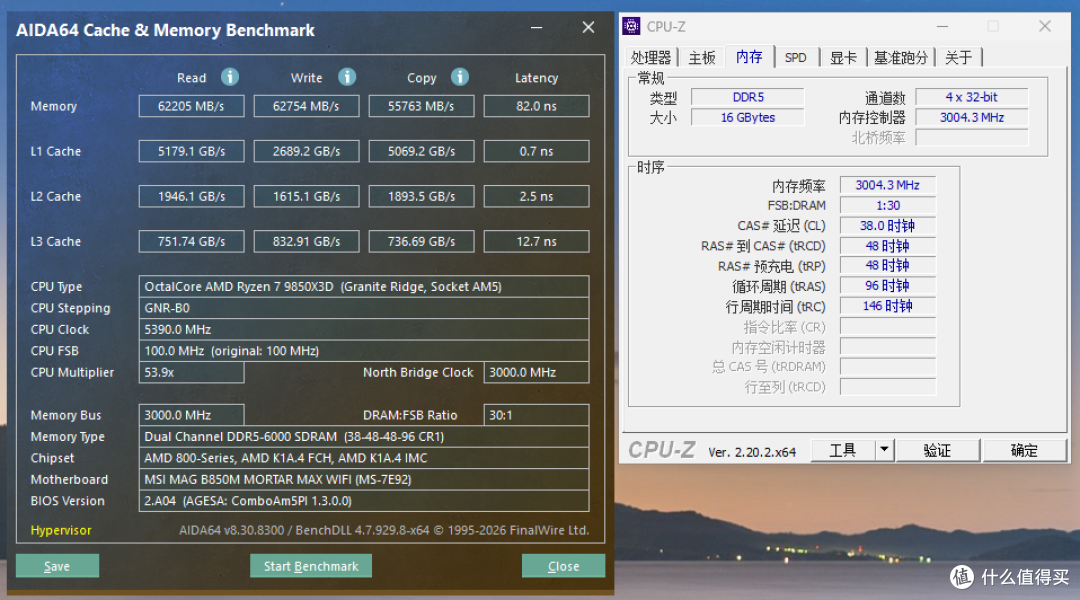This screenshot has height=600, width=1080.
Task: Select the L2 Cache Read 1946.1 GB/s value
Action: pyautogui.click(x=191, y=196)
